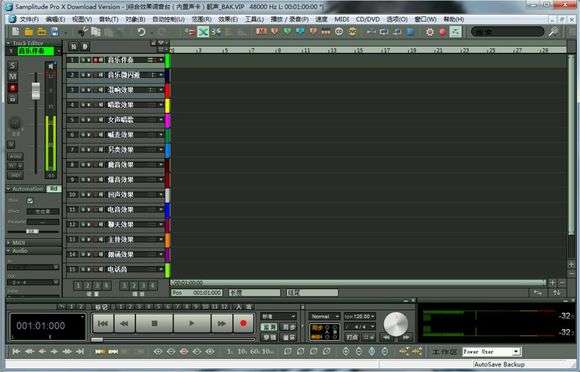Click the volume fader in Track Editor

point(36,90)
